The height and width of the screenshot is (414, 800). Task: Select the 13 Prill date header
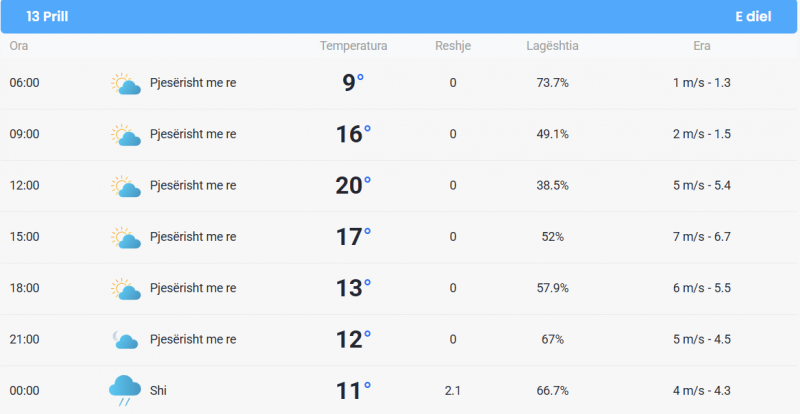[x=47, y=17]
